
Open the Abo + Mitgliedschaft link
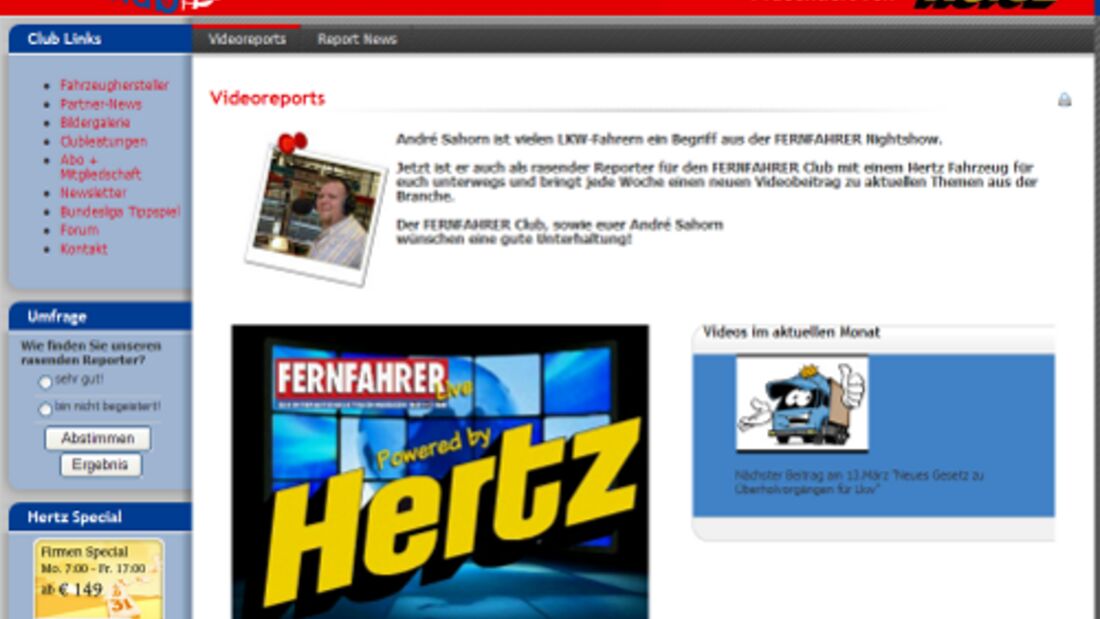coord(99,167)
